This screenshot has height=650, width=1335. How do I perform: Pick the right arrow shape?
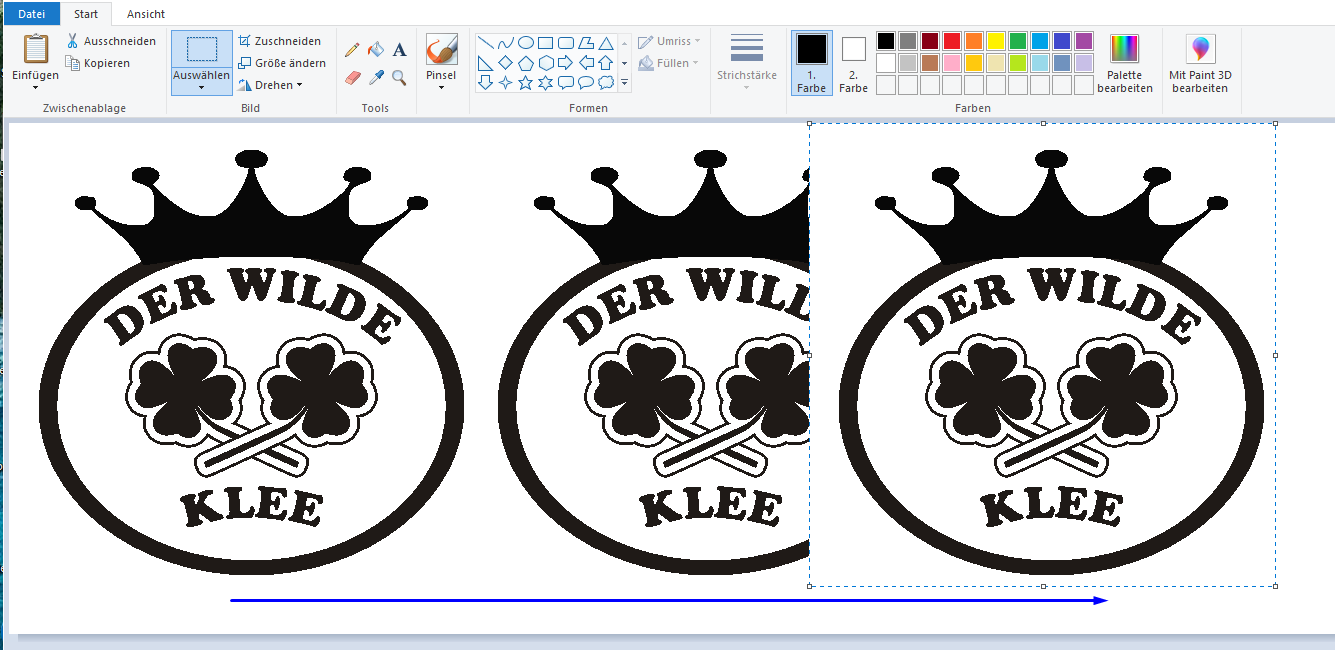tap(566, 63)
